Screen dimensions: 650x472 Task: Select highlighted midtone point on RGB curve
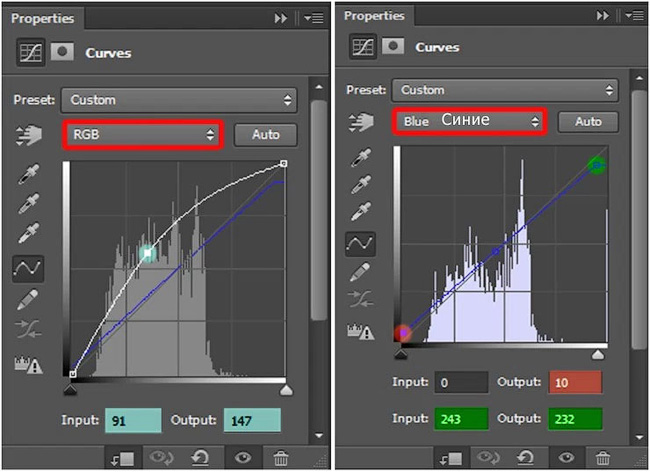[x=148, y=252]
